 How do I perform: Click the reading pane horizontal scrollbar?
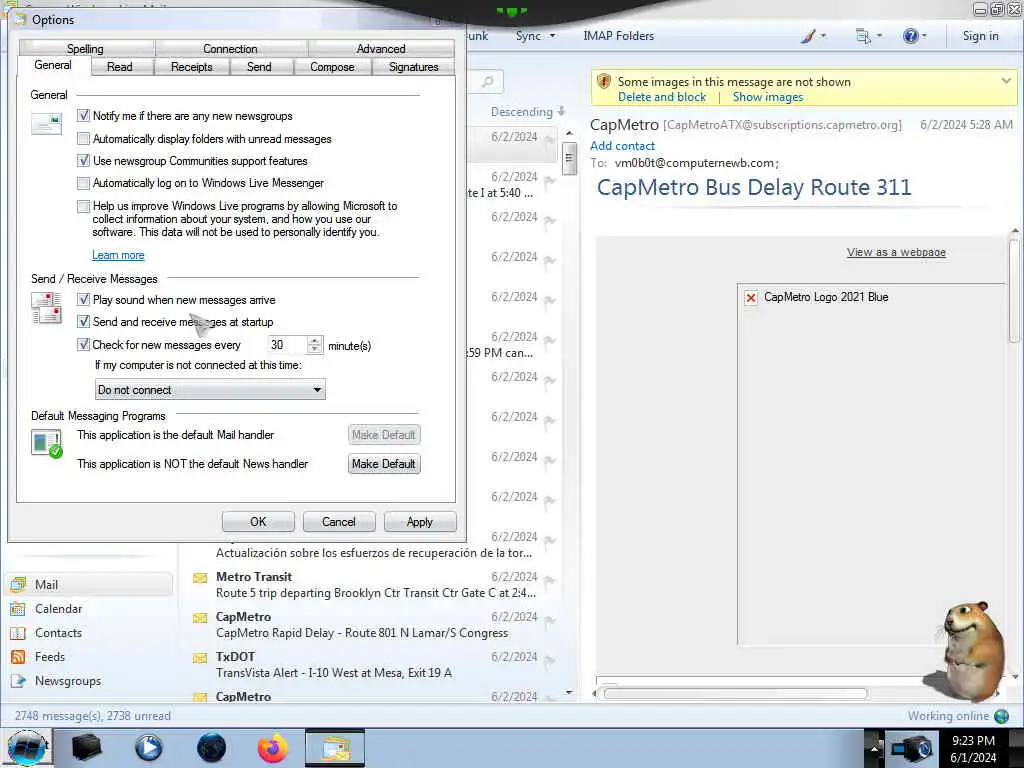coord(735,694)
